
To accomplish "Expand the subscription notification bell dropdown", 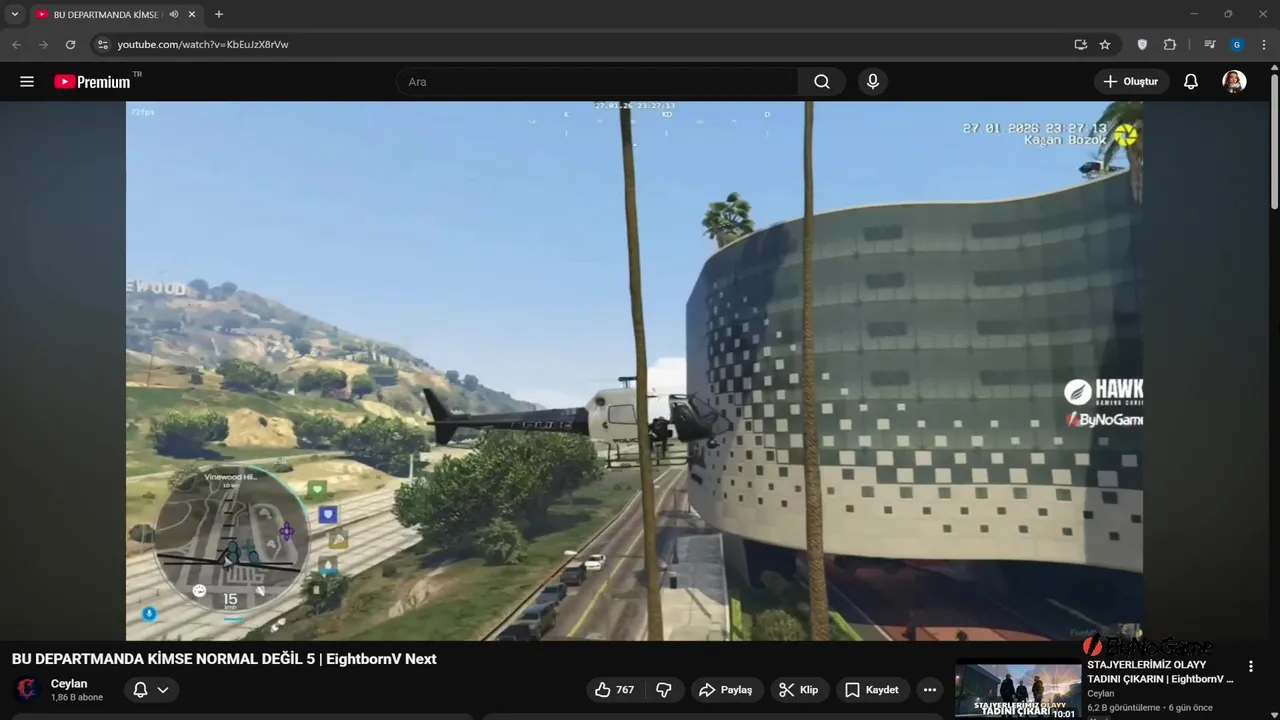I will coord(152,690).
